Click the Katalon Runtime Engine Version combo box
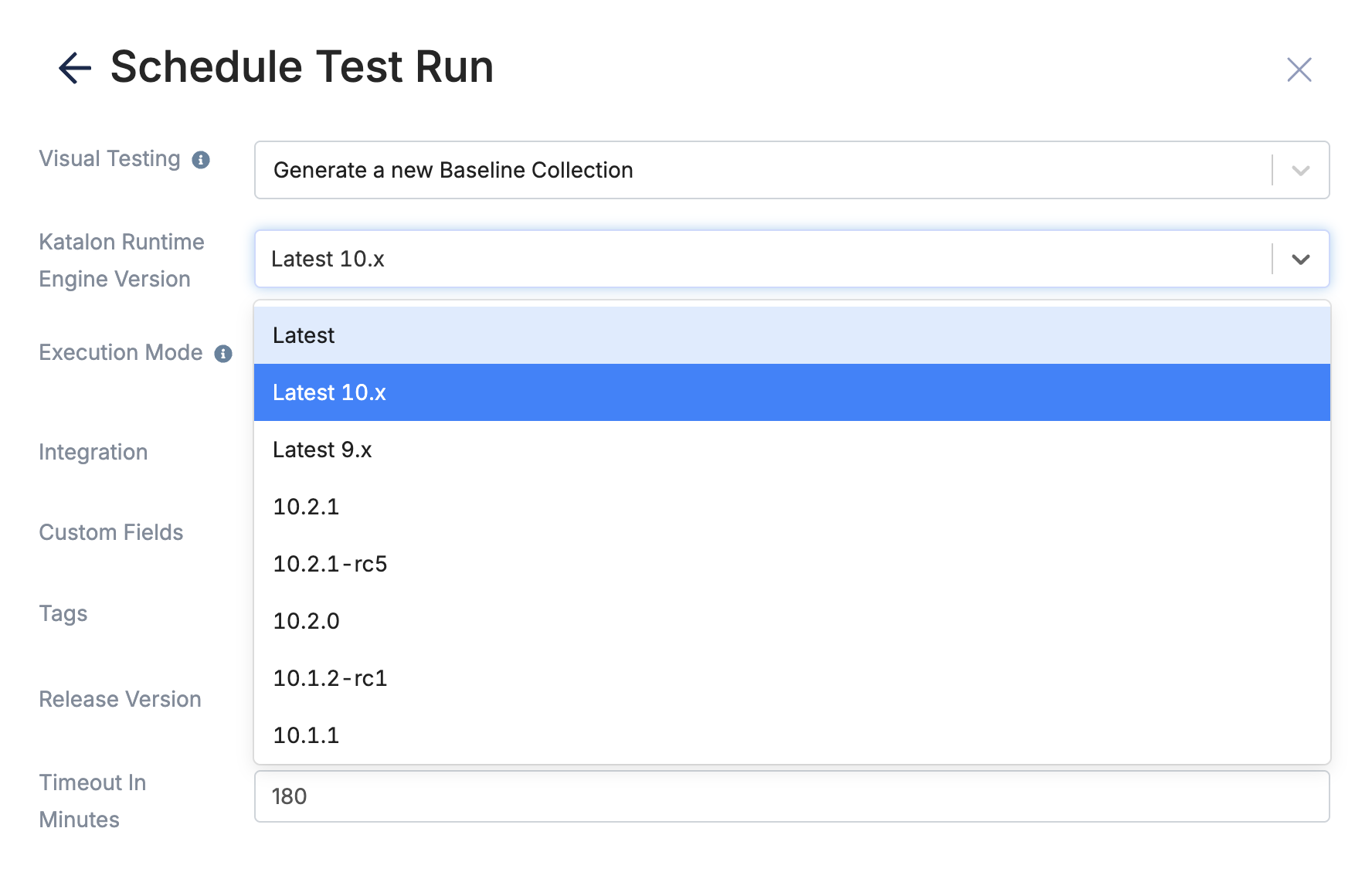The width and height of the screenshot is (1372, 879). (x=792, y=259)
